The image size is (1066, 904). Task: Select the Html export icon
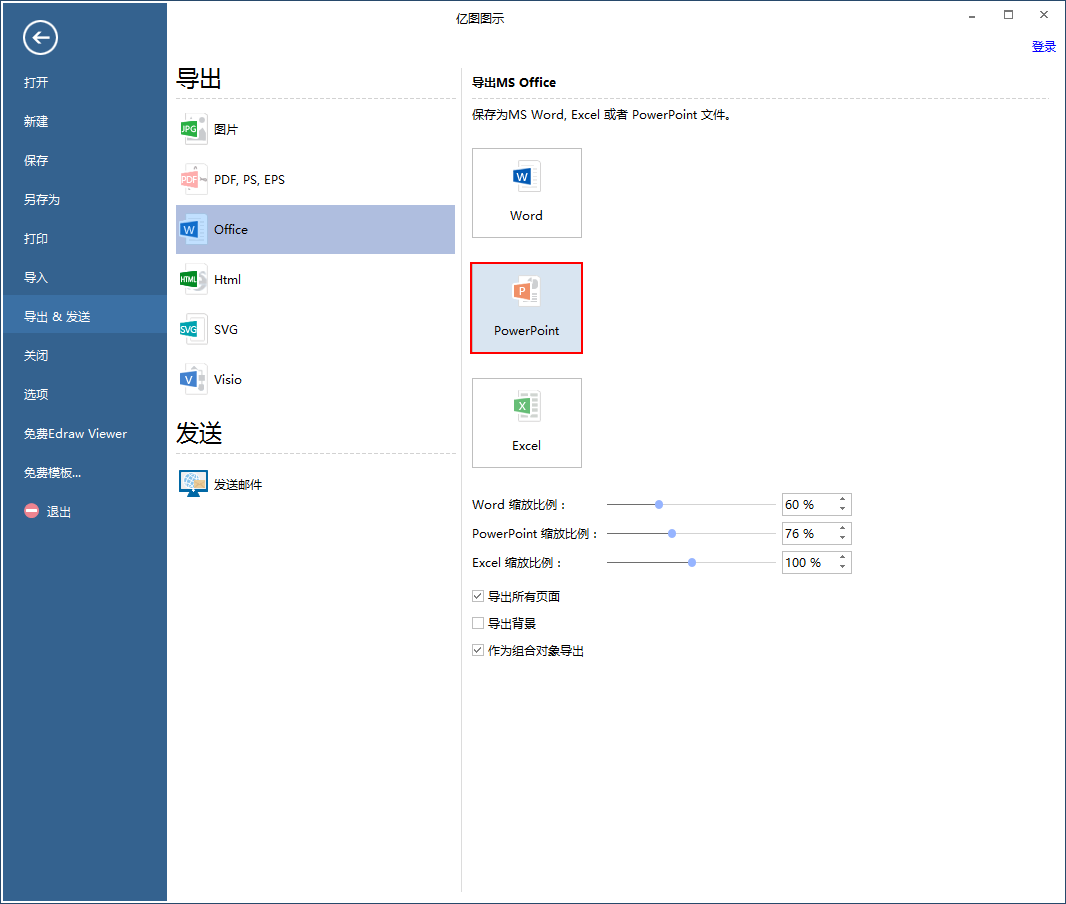[192, 280]
